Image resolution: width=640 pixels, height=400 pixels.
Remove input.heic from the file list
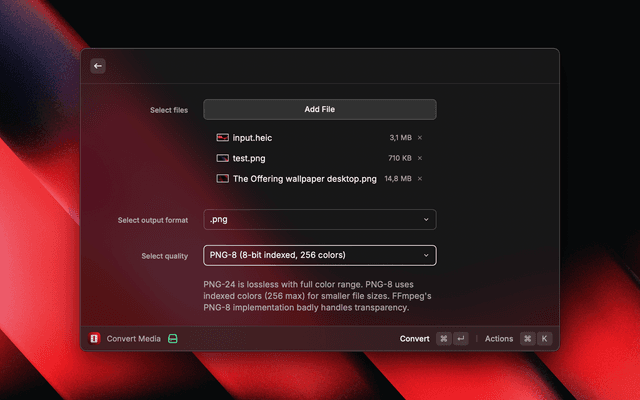click(x=420, y=138)
